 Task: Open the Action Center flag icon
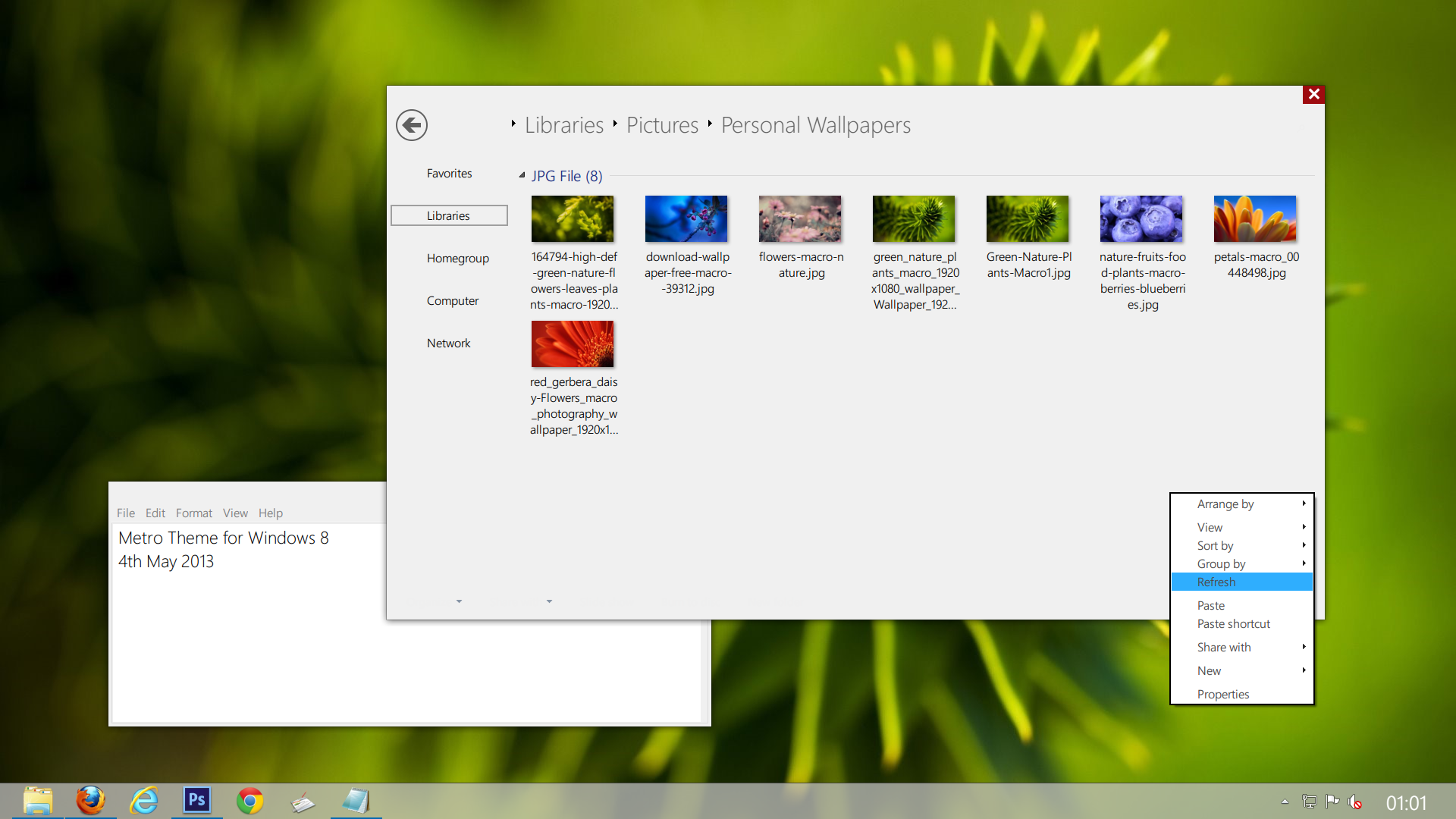click(x=1332, y=802)
